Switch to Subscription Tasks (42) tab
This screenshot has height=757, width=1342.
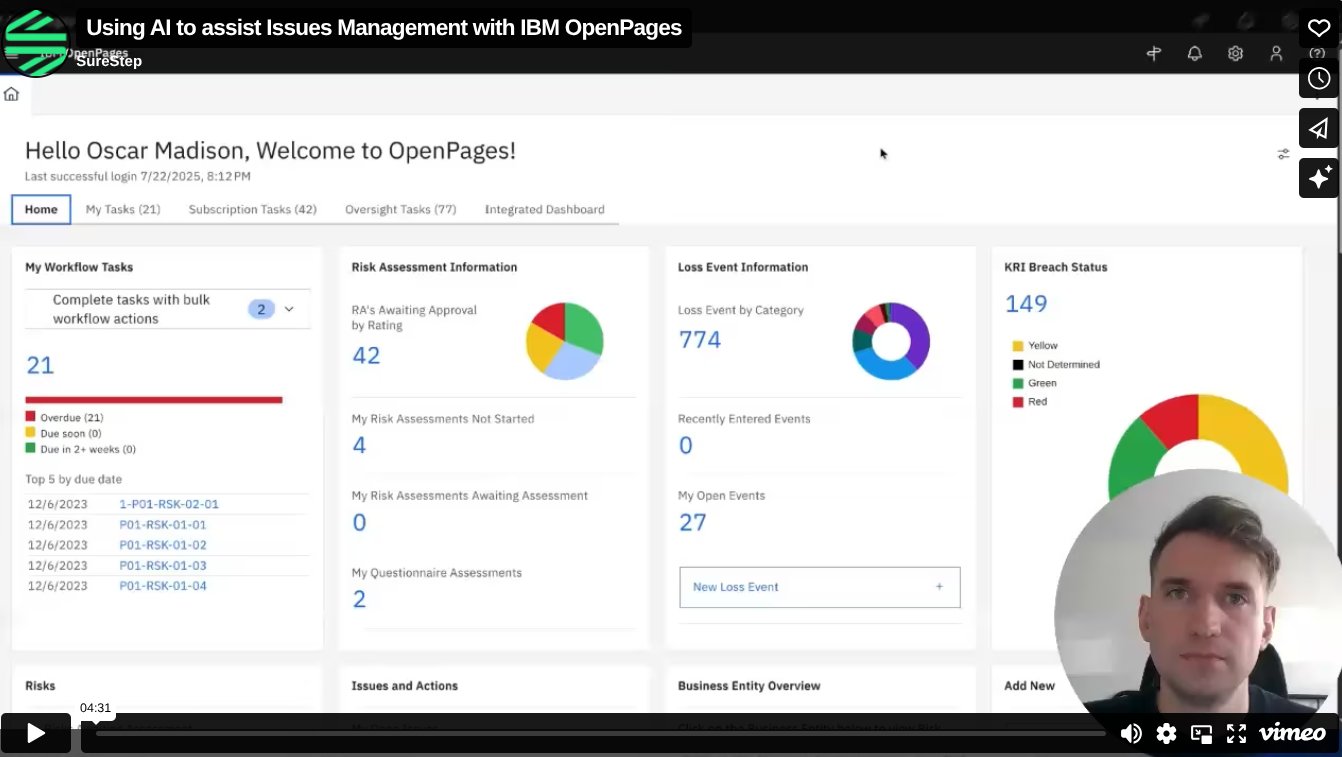pos(252,209)
